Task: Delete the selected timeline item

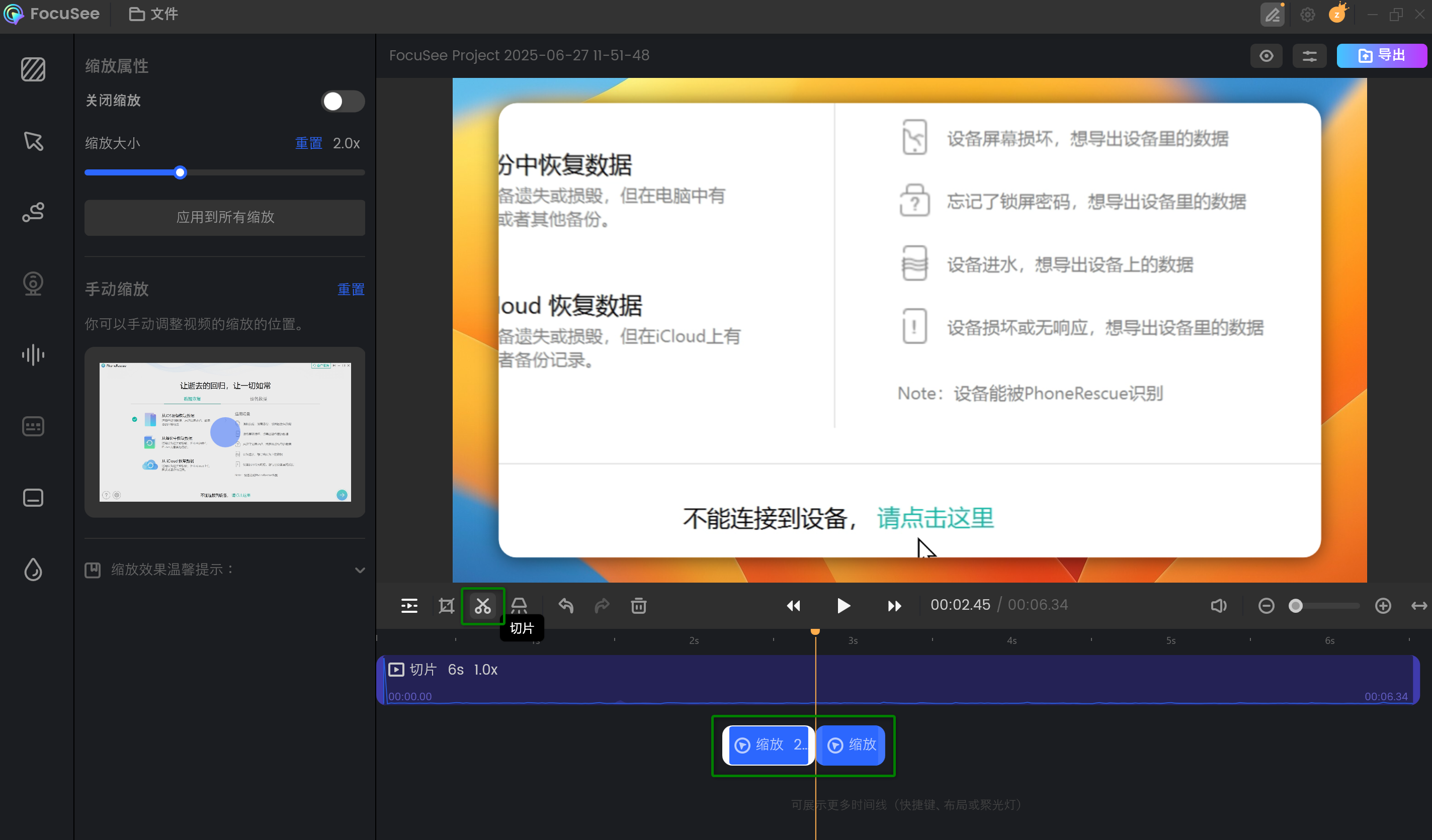Action: pos(639,606)
